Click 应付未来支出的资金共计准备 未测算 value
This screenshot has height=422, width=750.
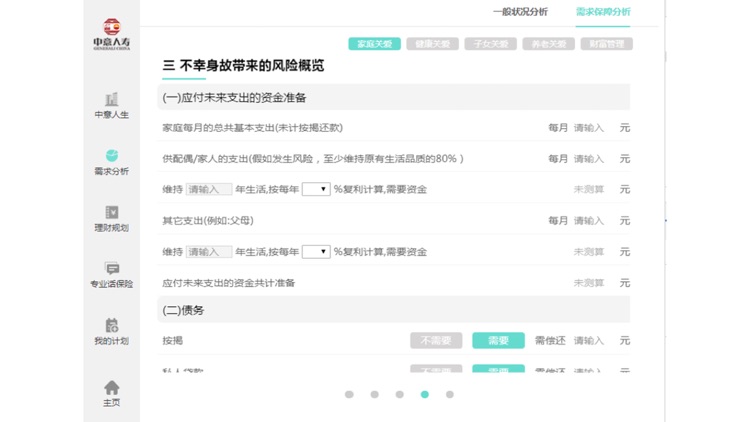click(x=589, y=283)
